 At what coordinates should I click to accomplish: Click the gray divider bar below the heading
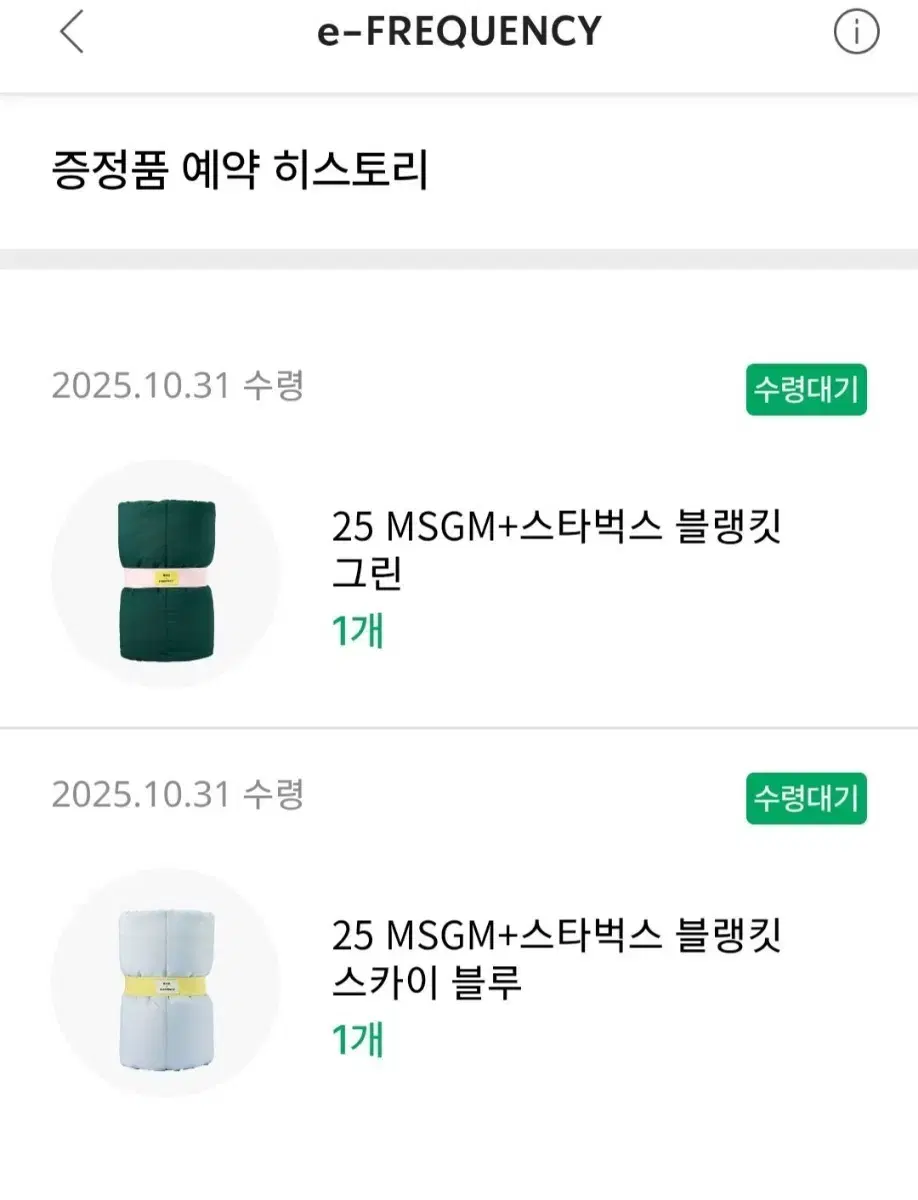459,259
